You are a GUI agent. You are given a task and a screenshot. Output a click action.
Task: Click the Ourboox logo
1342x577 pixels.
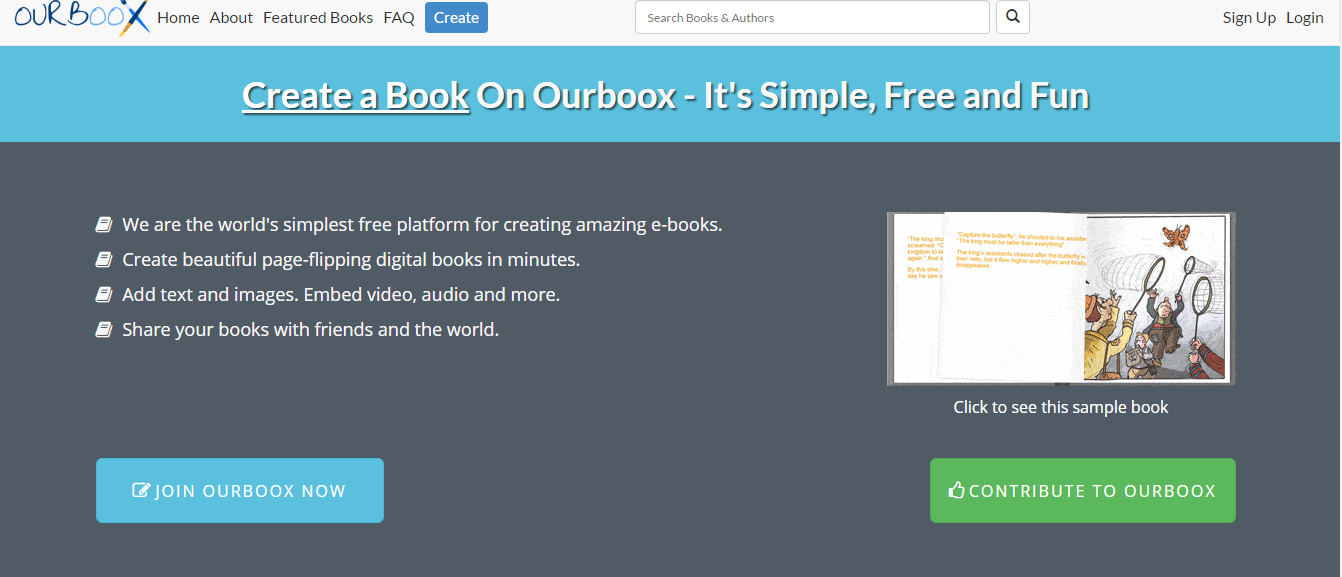(81, 18)
